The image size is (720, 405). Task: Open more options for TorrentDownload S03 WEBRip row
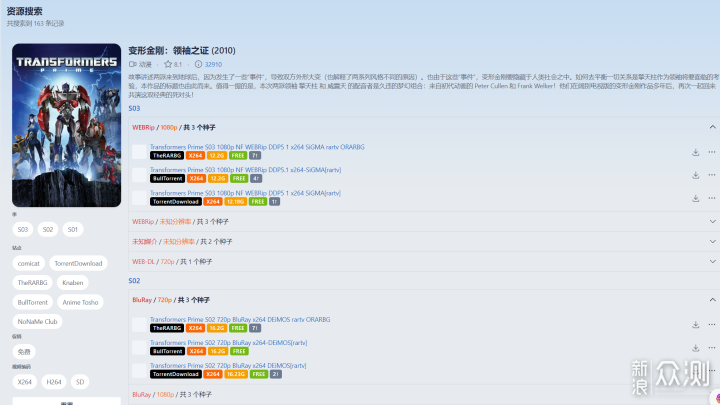click(712, 198)
